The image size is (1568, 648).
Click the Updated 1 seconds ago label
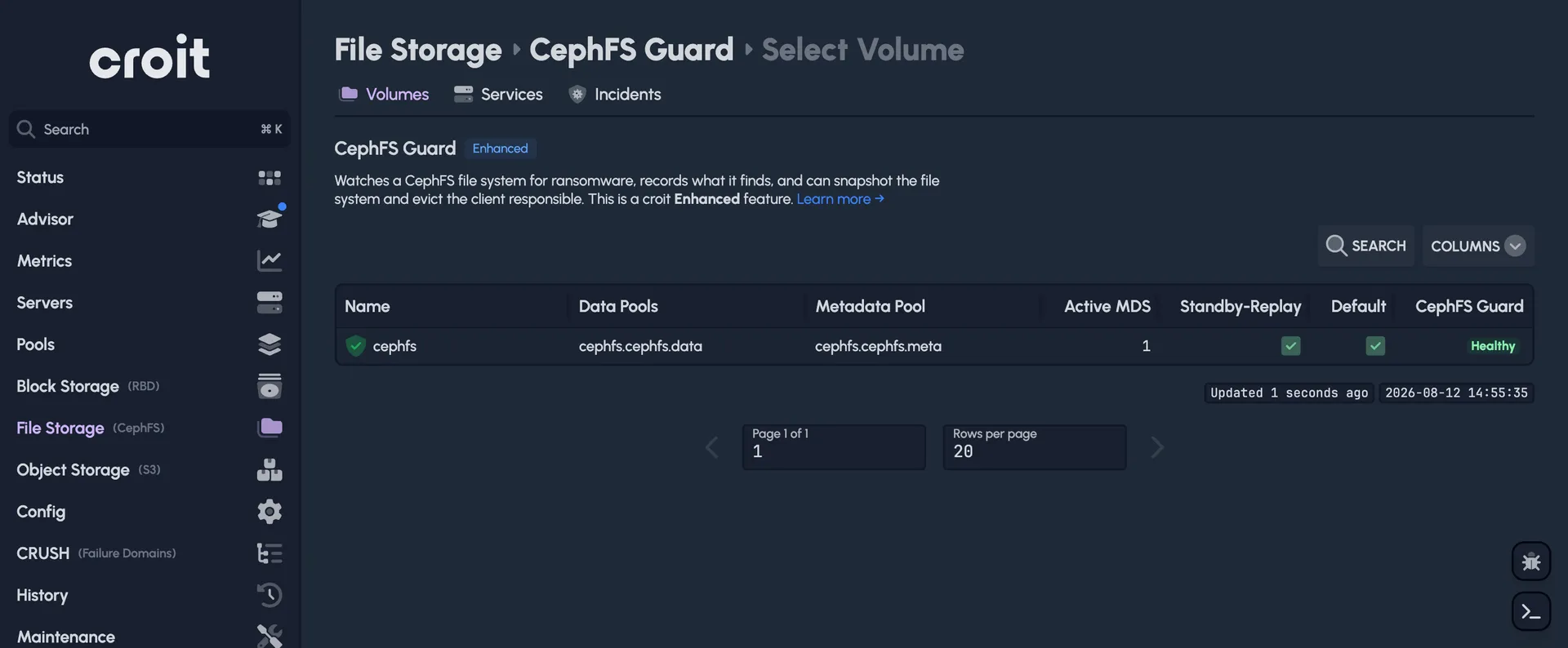tap(1289, 393)
